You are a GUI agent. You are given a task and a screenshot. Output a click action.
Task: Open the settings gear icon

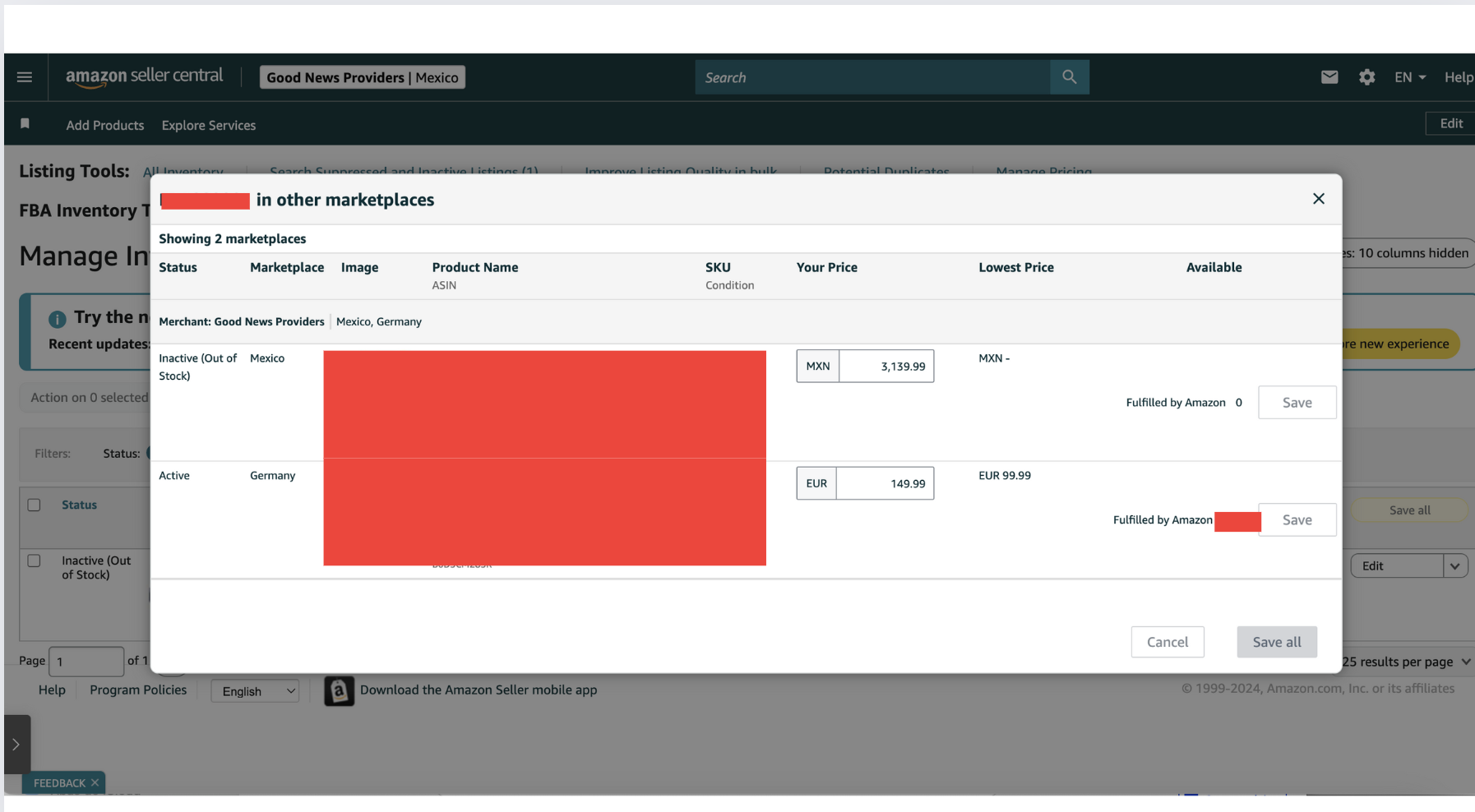click(1366, 77)
